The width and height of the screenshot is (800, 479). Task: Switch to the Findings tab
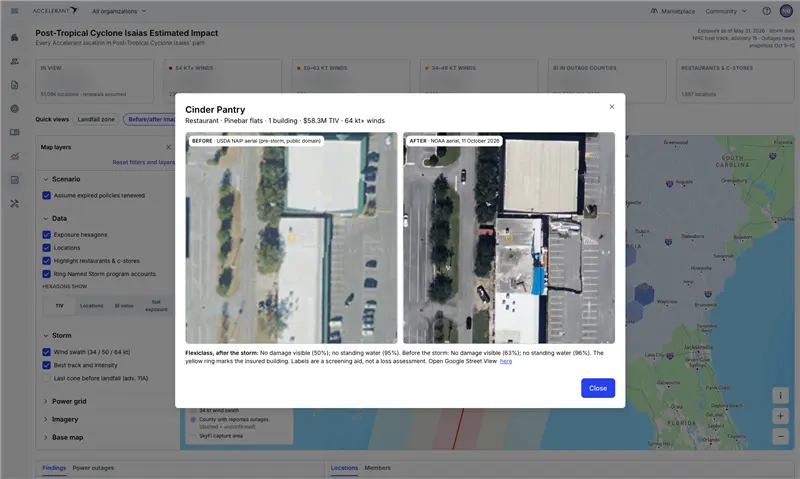(x=54, y=468)
